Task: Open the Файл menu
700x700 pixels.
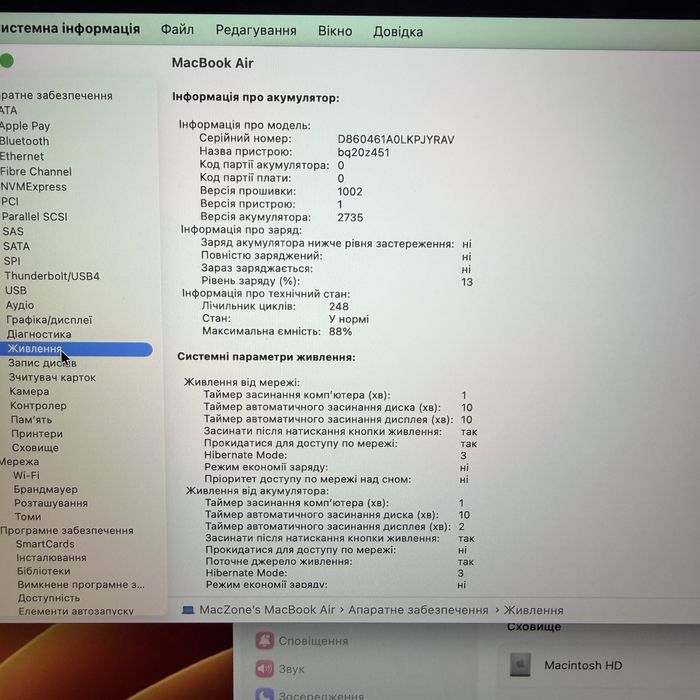Action: [x=177, y=30]
